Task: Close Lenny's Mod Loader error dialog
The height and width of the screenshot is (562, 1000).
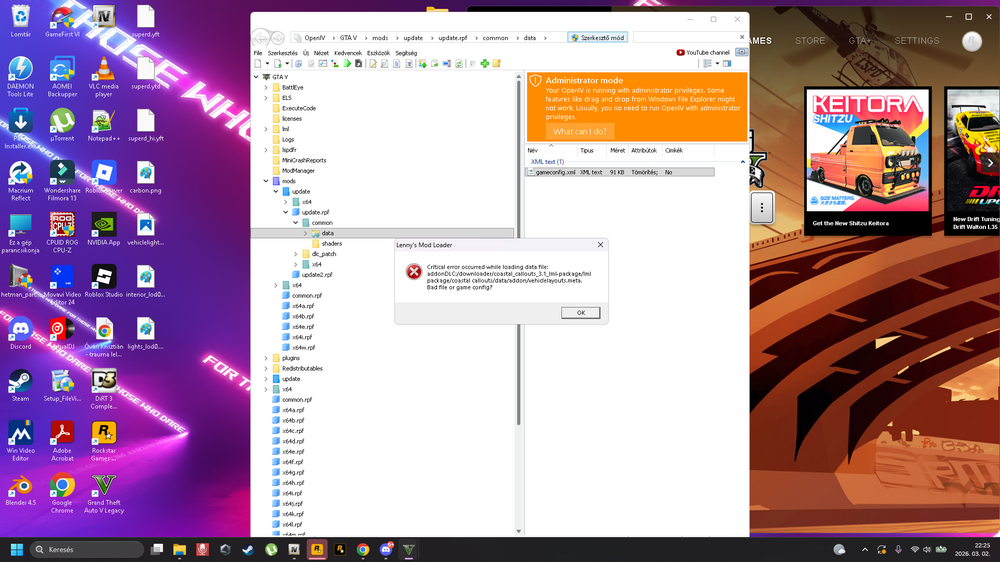Action: pos(600,245)
